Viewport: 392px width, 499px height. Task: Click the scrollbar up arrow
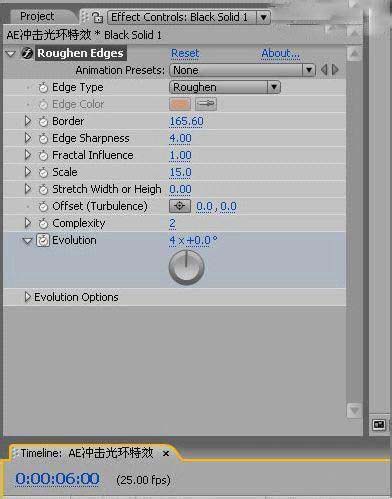coord(354,53)
